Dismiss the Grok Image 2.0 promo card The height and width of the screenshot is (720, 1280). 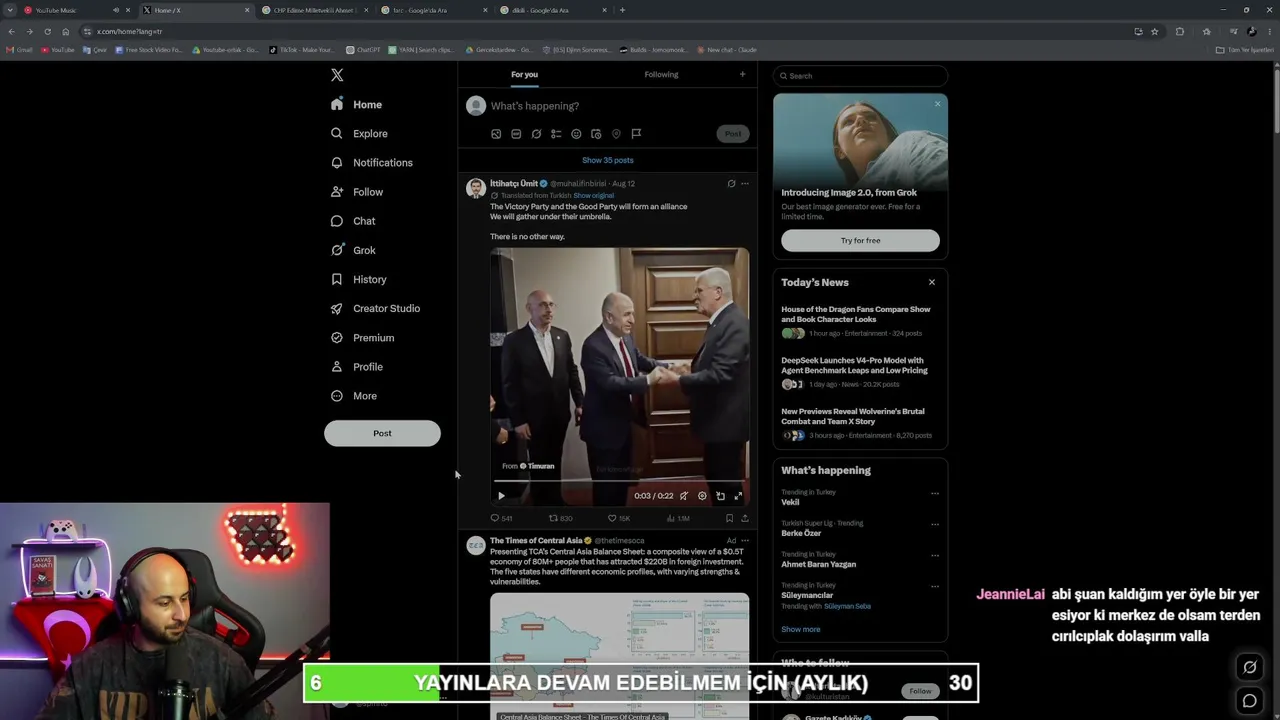coord(937,104)
